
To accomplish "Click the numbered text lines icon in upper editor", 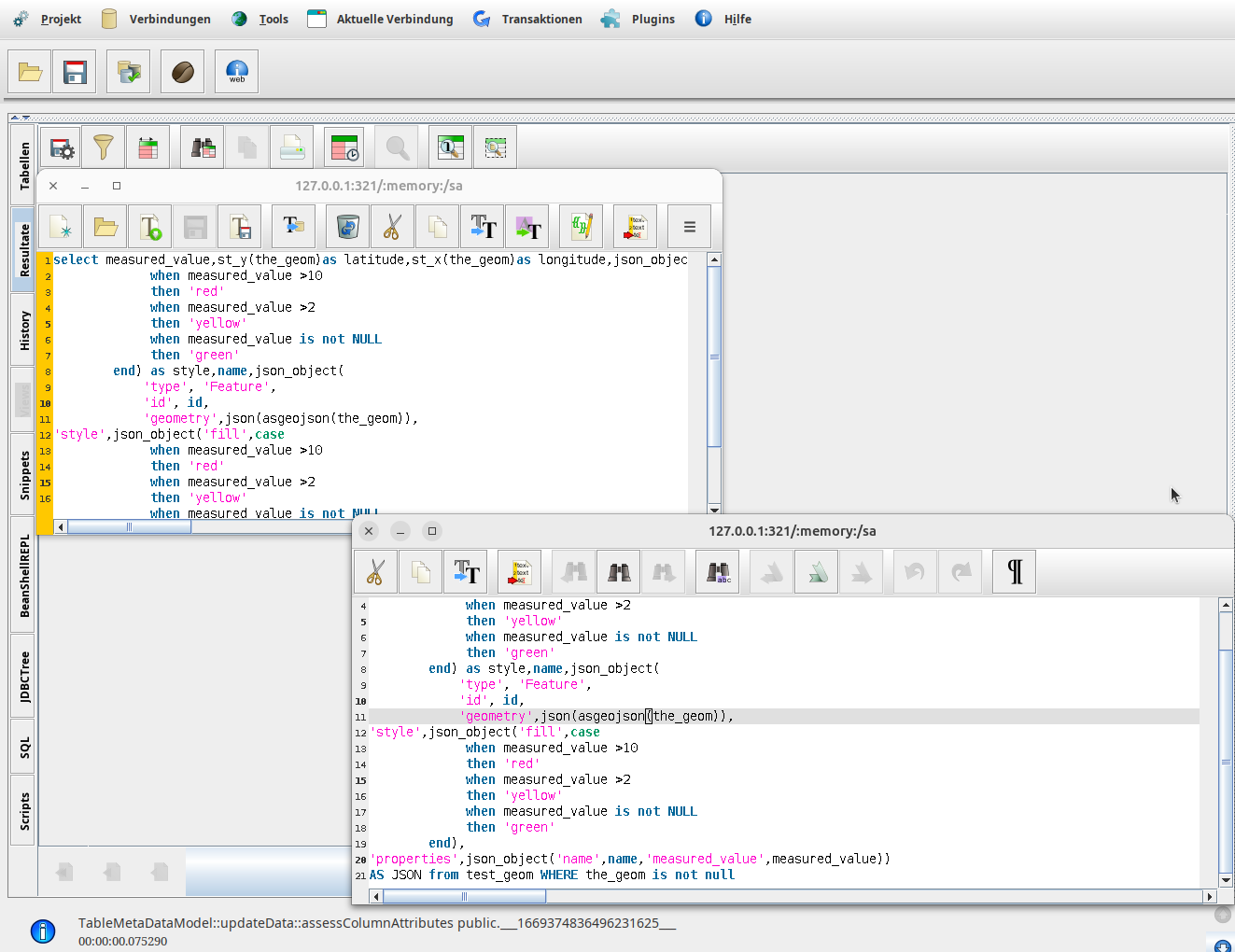I will point(636,227).
